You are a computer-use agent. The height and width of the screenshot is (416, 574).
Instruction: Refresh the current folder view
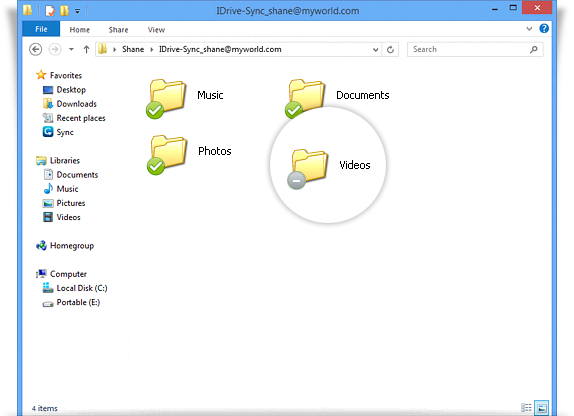point(390,49)
